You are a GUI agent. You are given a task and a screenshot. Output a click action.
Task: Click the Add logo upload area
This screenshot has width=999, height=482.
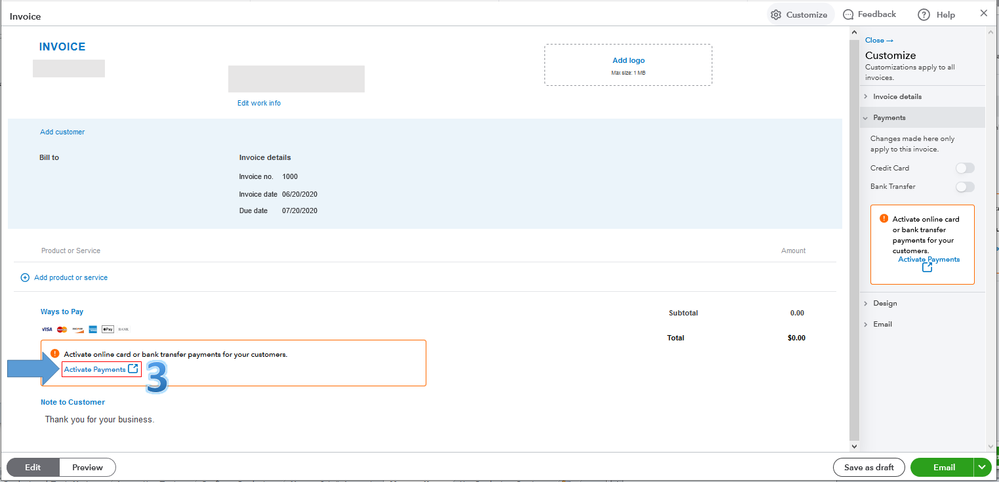point(628,65)
